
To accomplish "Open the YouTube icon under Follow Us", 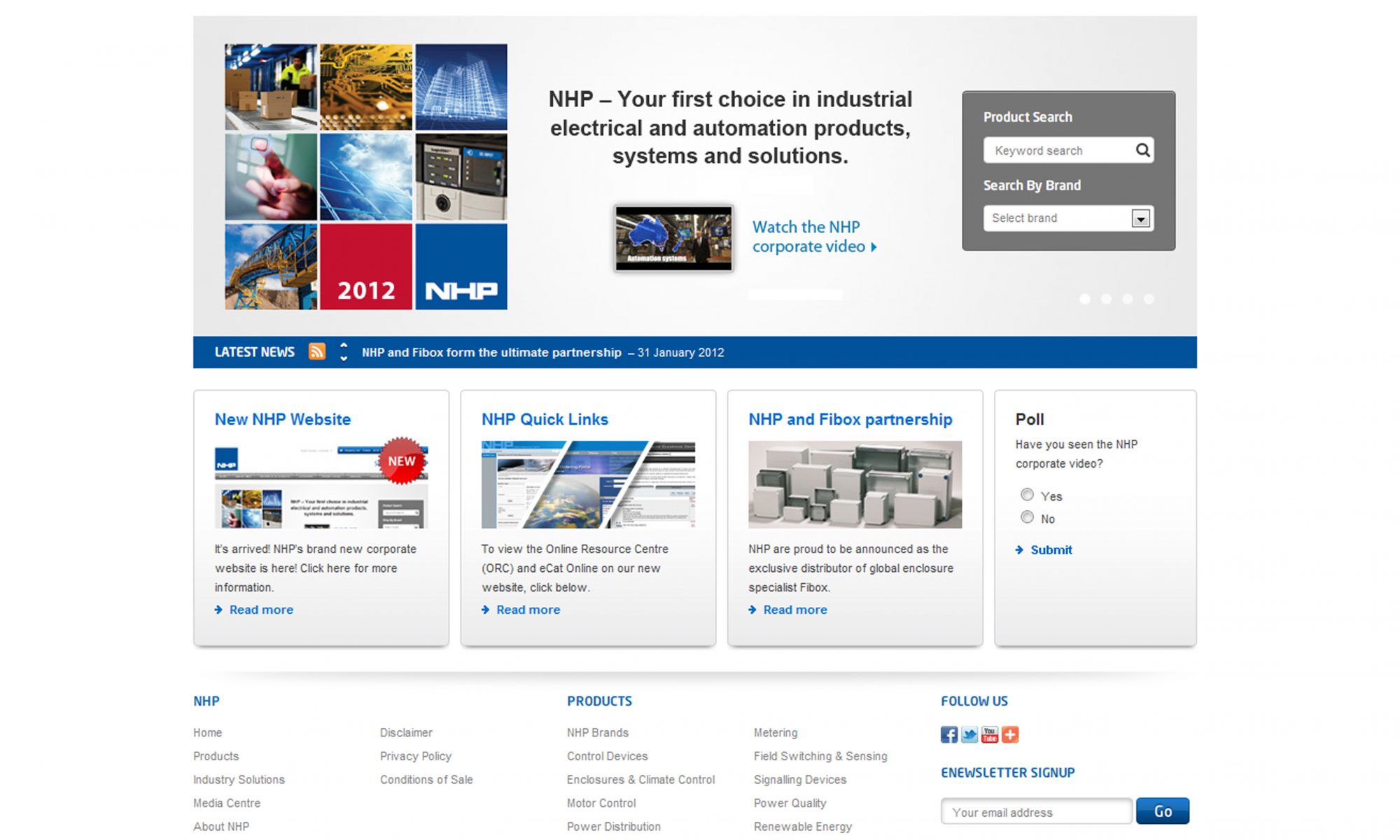I will tap(990, 734).
